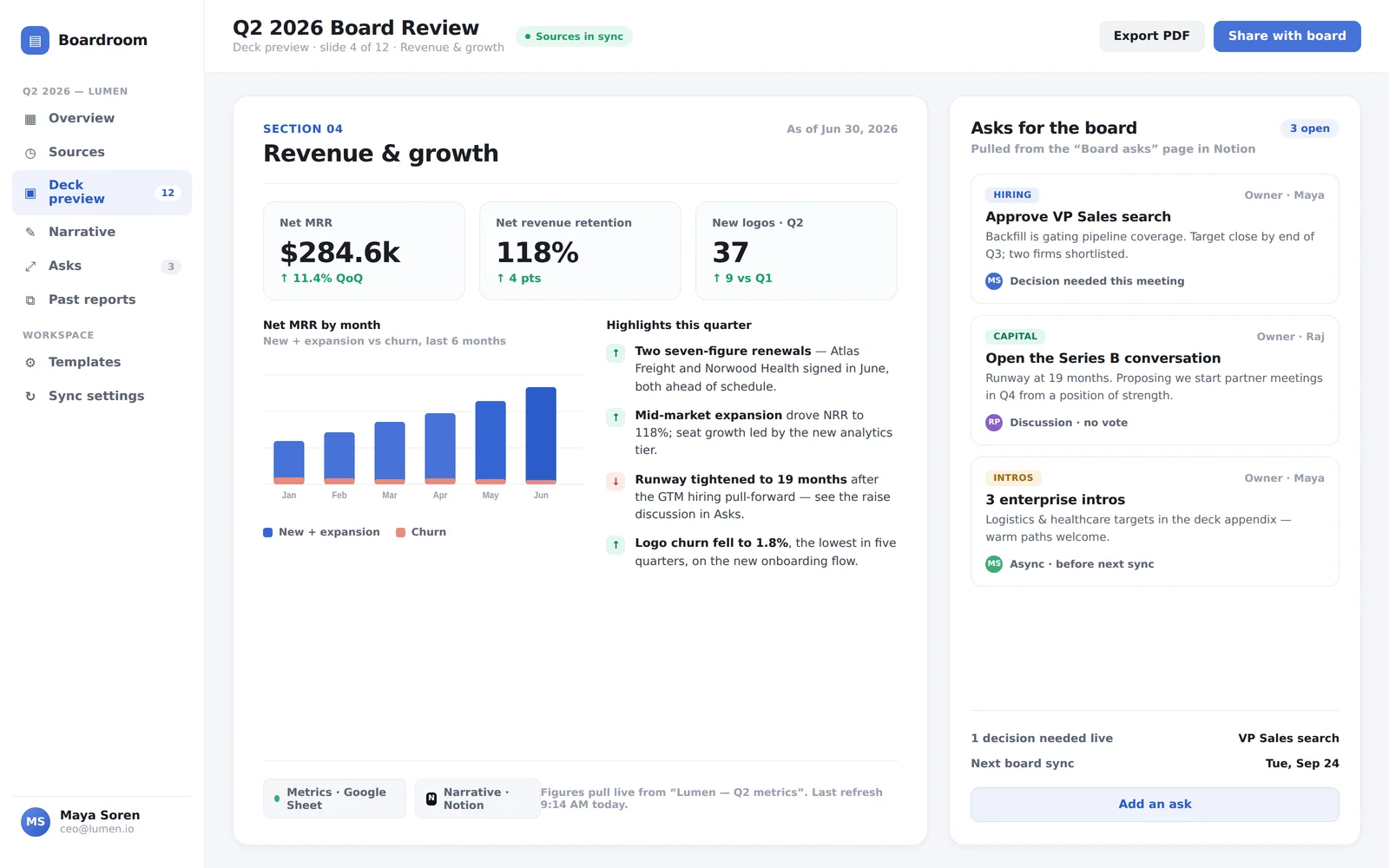The image size is (1389, 868).
Task: Click Share with board button
Action: (x=1287, y=36)
